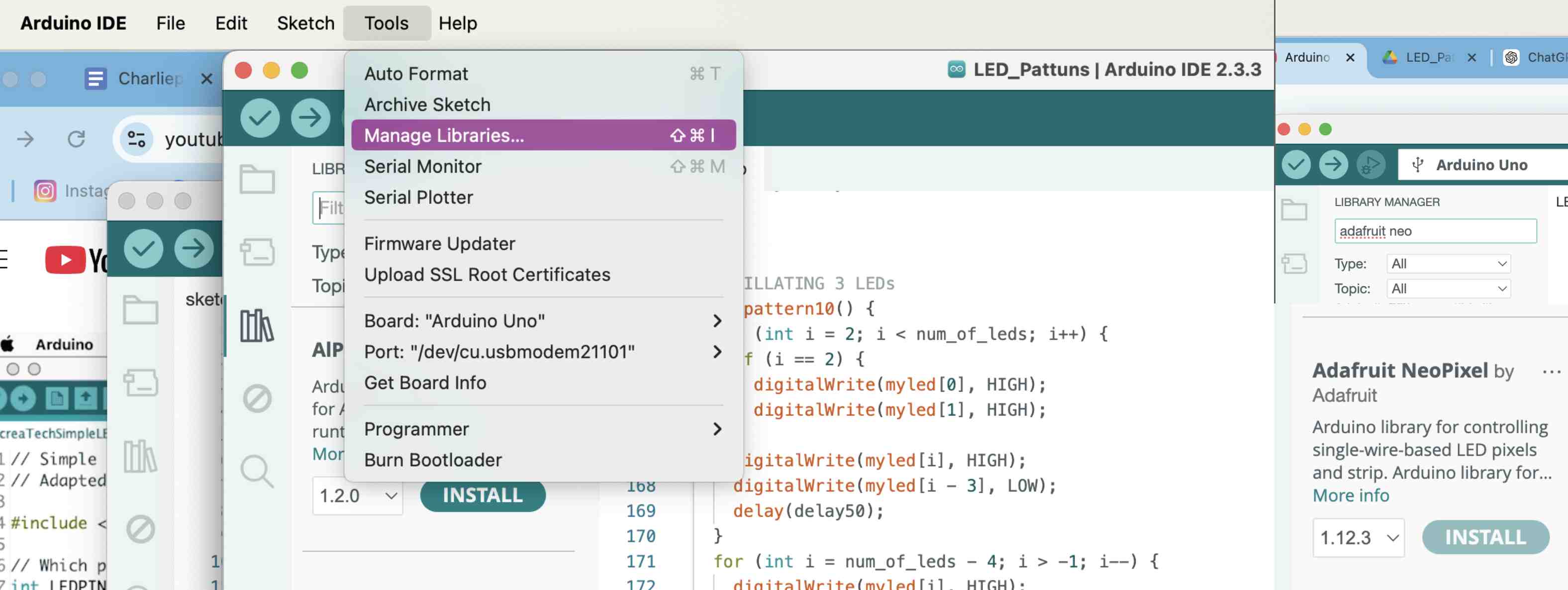
Task: Click Upload button in right Arduino Uno window
Action: (1333, 164)
